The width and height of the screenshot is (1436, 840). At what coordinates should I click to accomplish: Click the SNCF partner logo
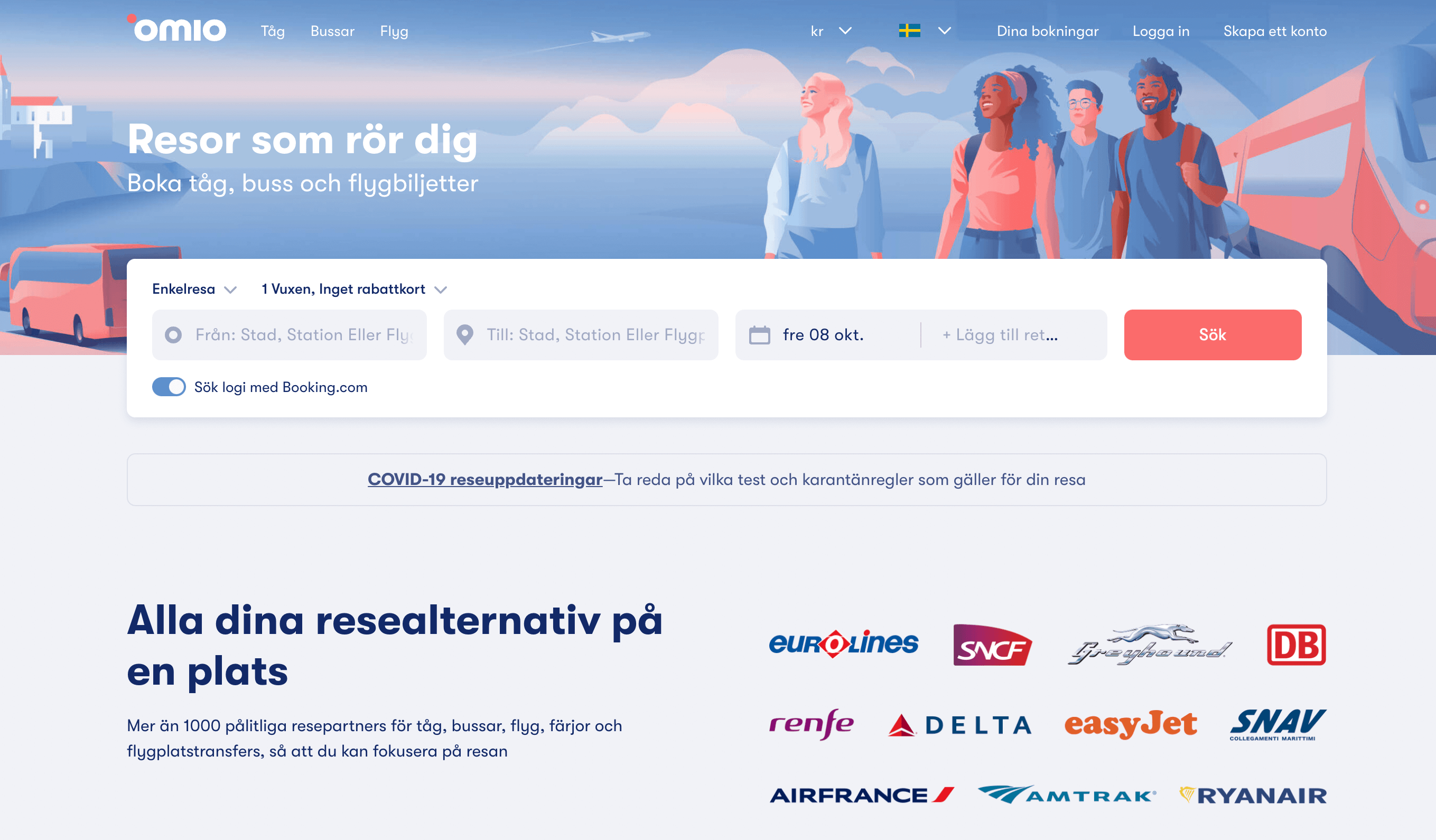pos(993,645)
